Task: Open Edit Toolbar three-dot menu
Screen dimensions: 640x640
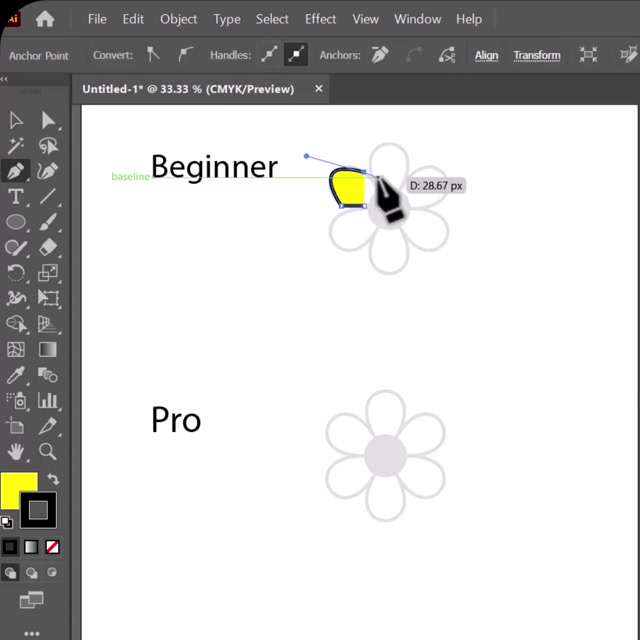Action: 31,632
